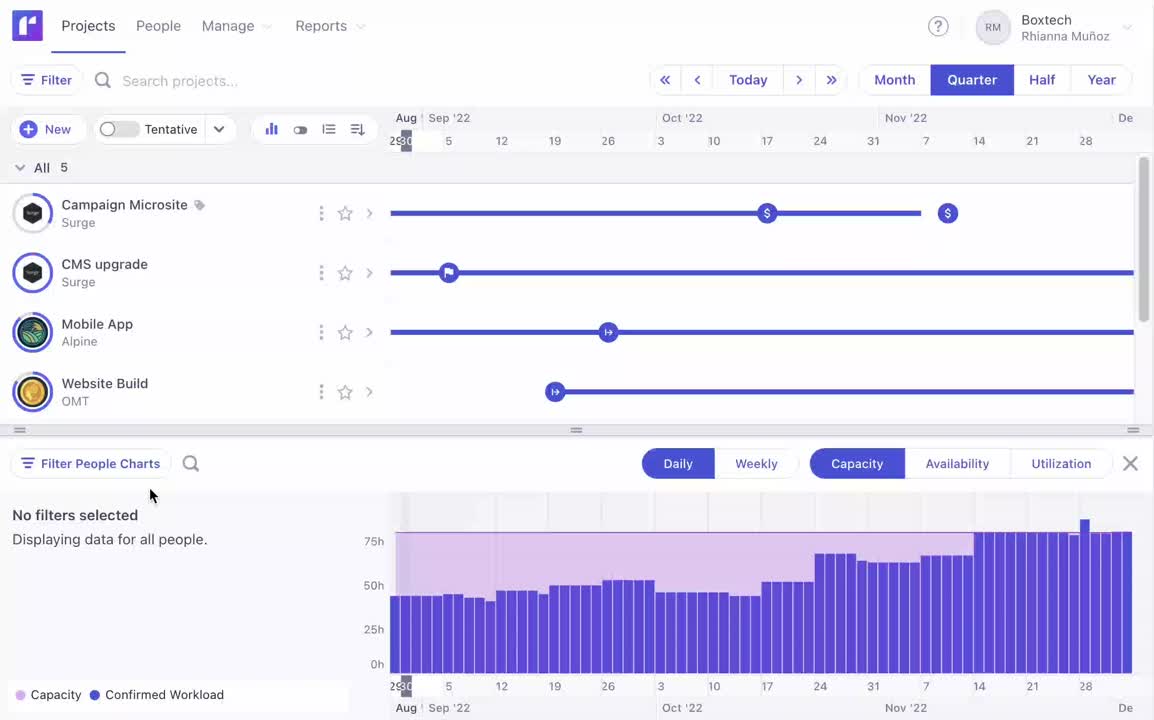Click the Capacity legend color swatch
The image size is (1154, 720).
coord(20,695)
